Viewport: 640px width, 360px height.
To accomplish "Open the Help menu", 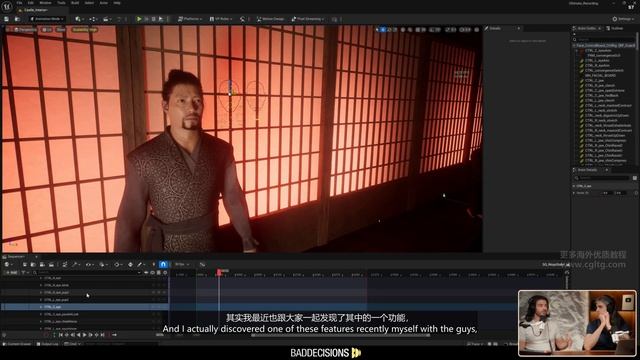I will tap(117, 3).
